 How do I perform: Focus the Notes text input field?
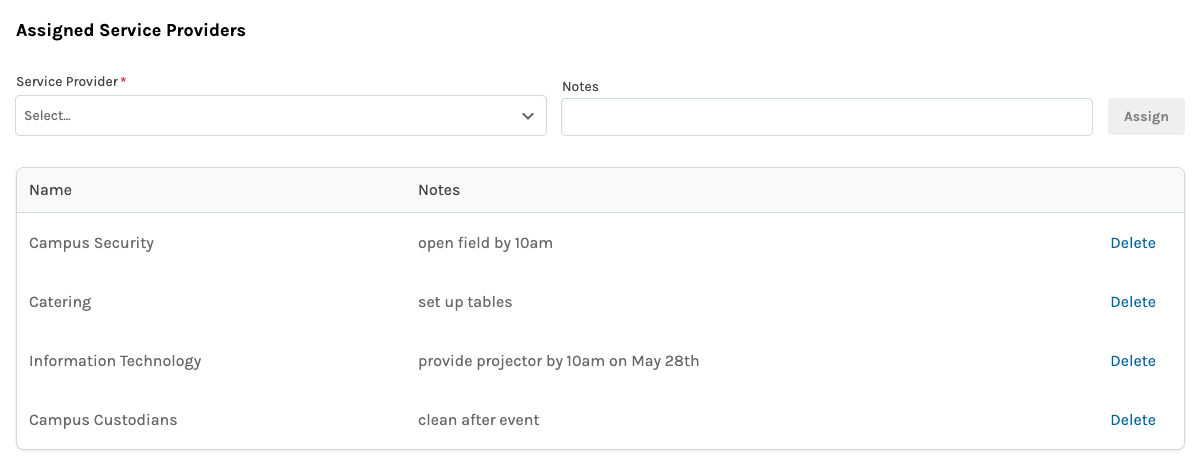(x=826, y=117)
